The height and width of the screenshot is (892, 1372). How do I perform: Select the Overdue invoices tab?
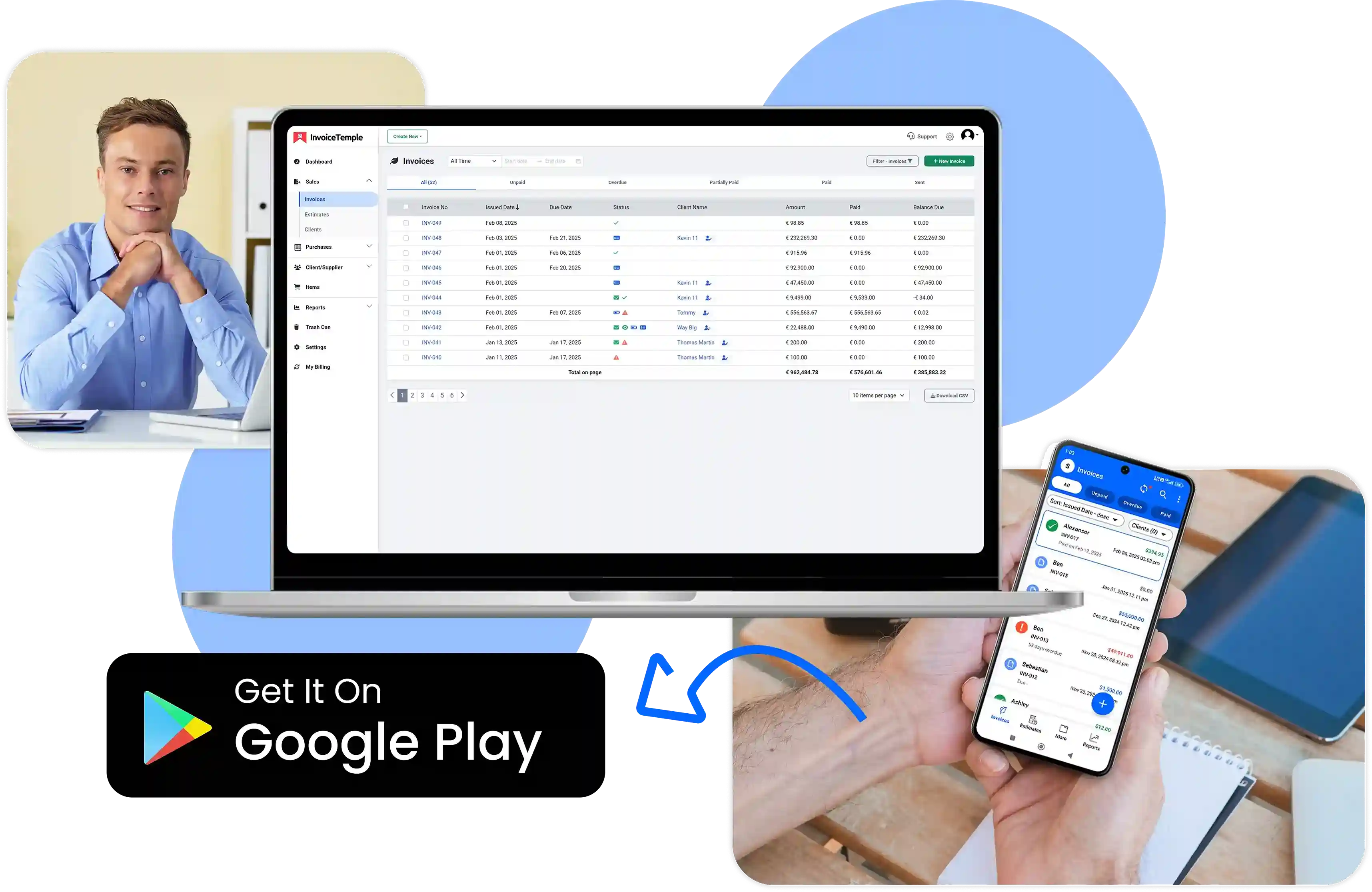pos(619,182)
